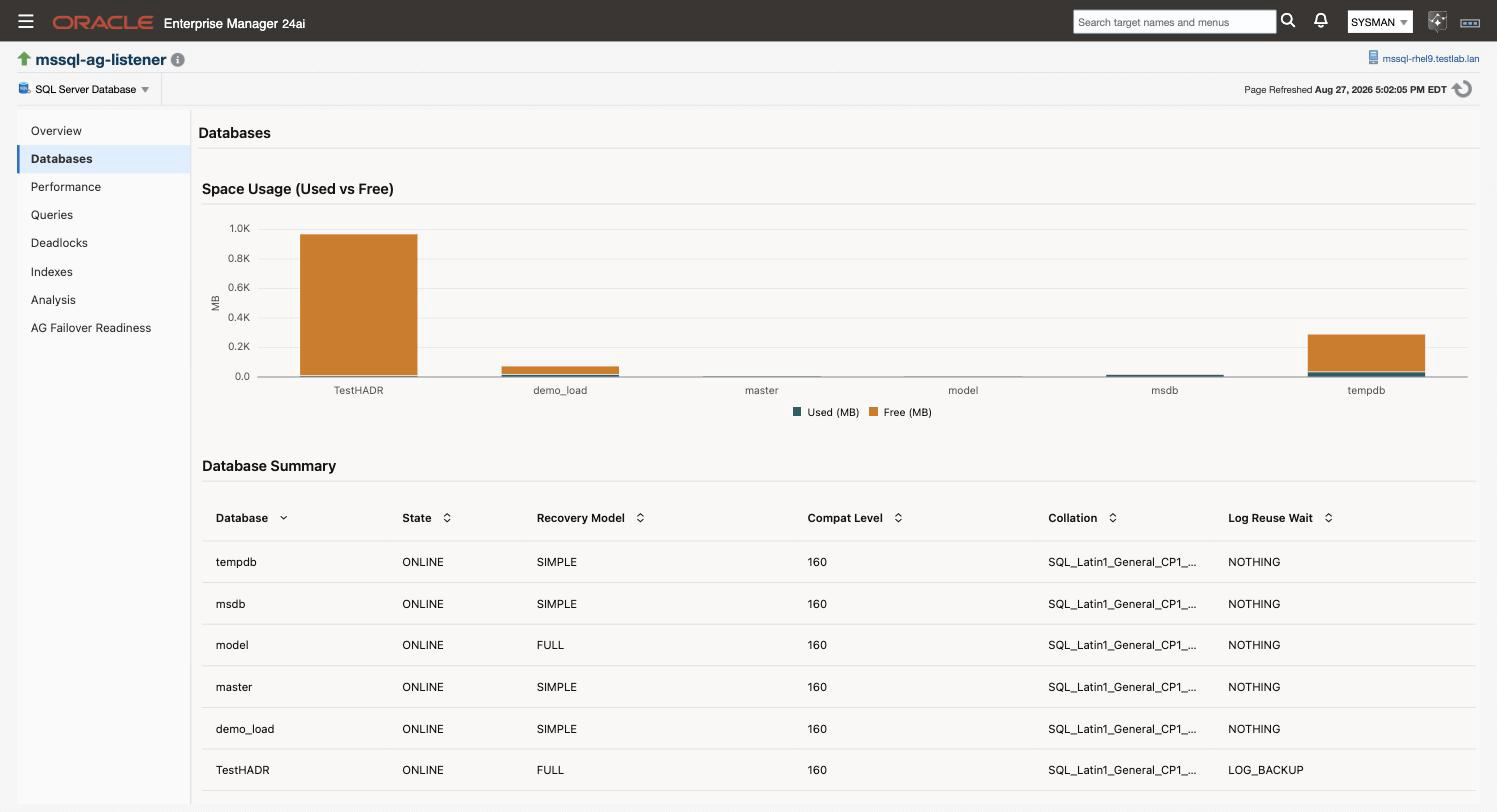The height and width of the screenshot is (812, 1497).
Task: Sort by State column arrows
Action: 447,518
